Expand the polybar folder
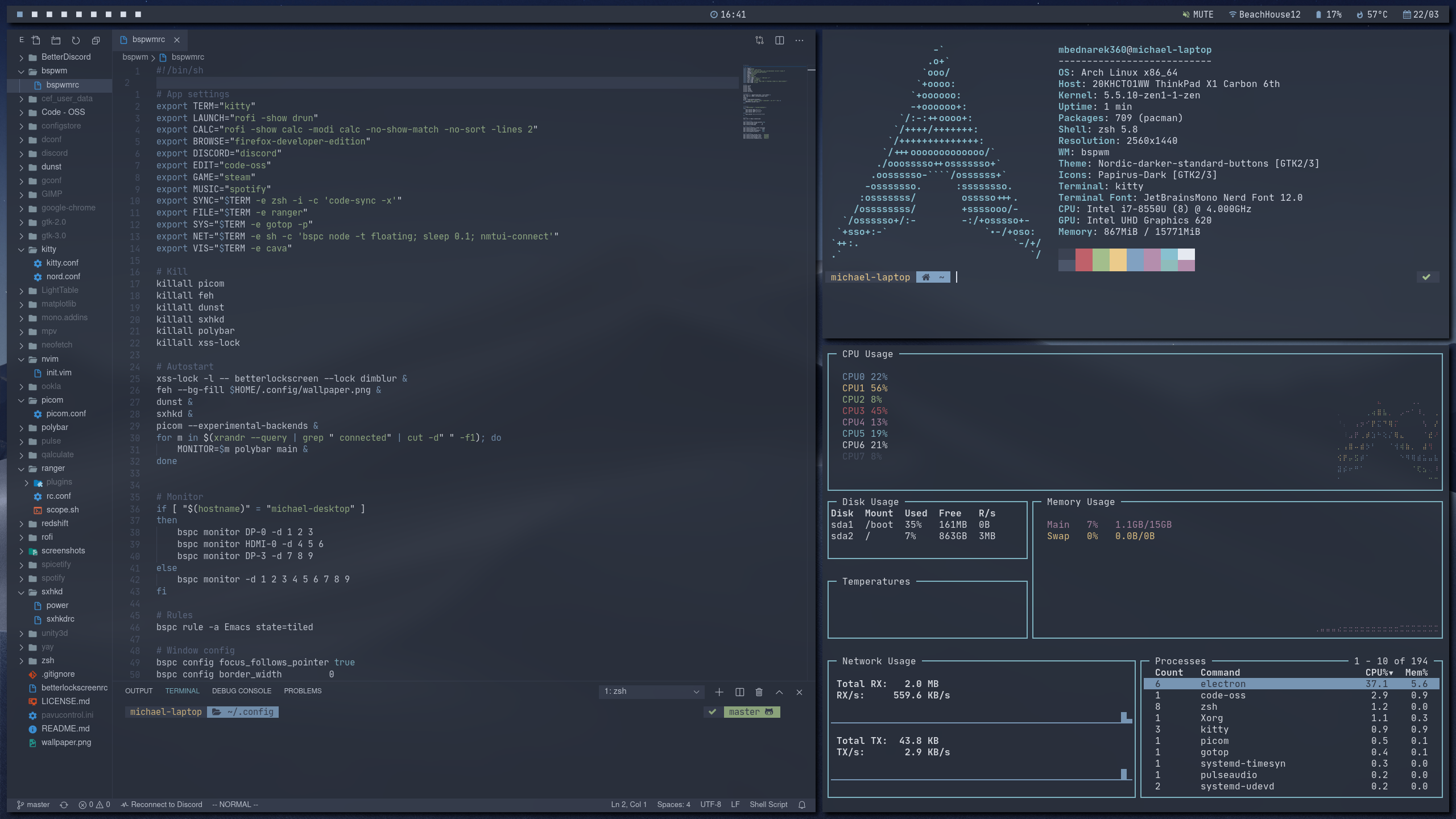1456x819 pixels. click(55, 427)
